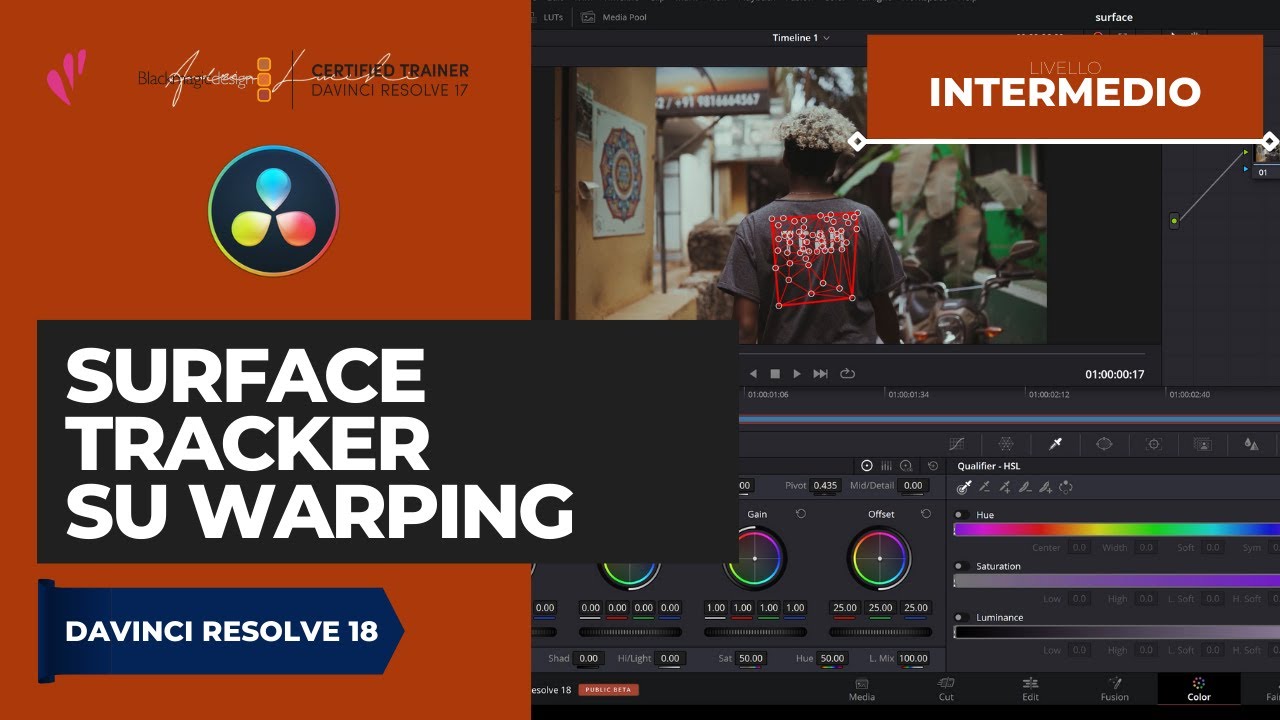Click the Offset green 25.00 value
This screenshot has height=720, width=1280.
[x=880, y=607]
